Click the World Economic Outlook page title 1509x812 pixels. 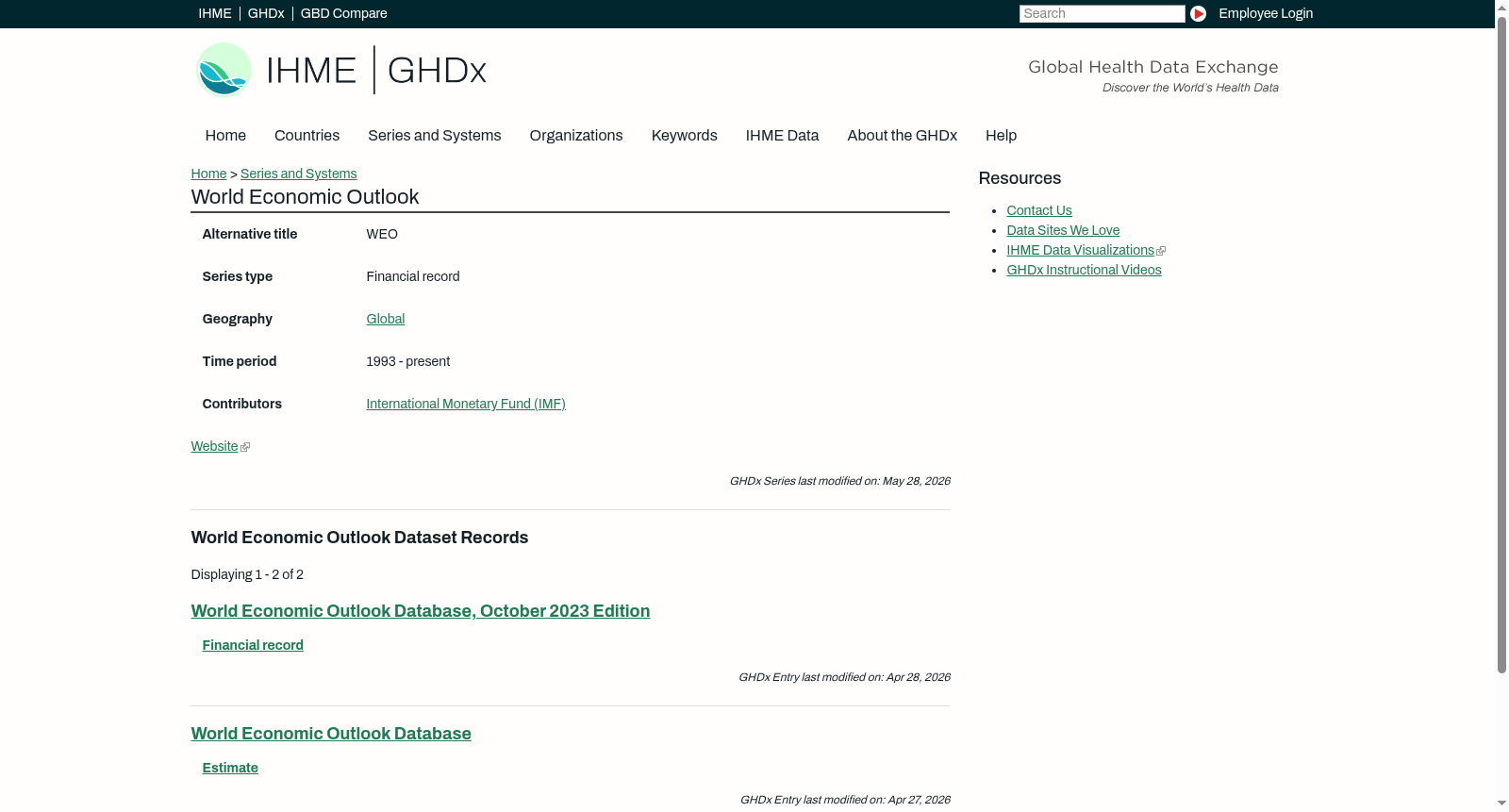click(305, 197)
